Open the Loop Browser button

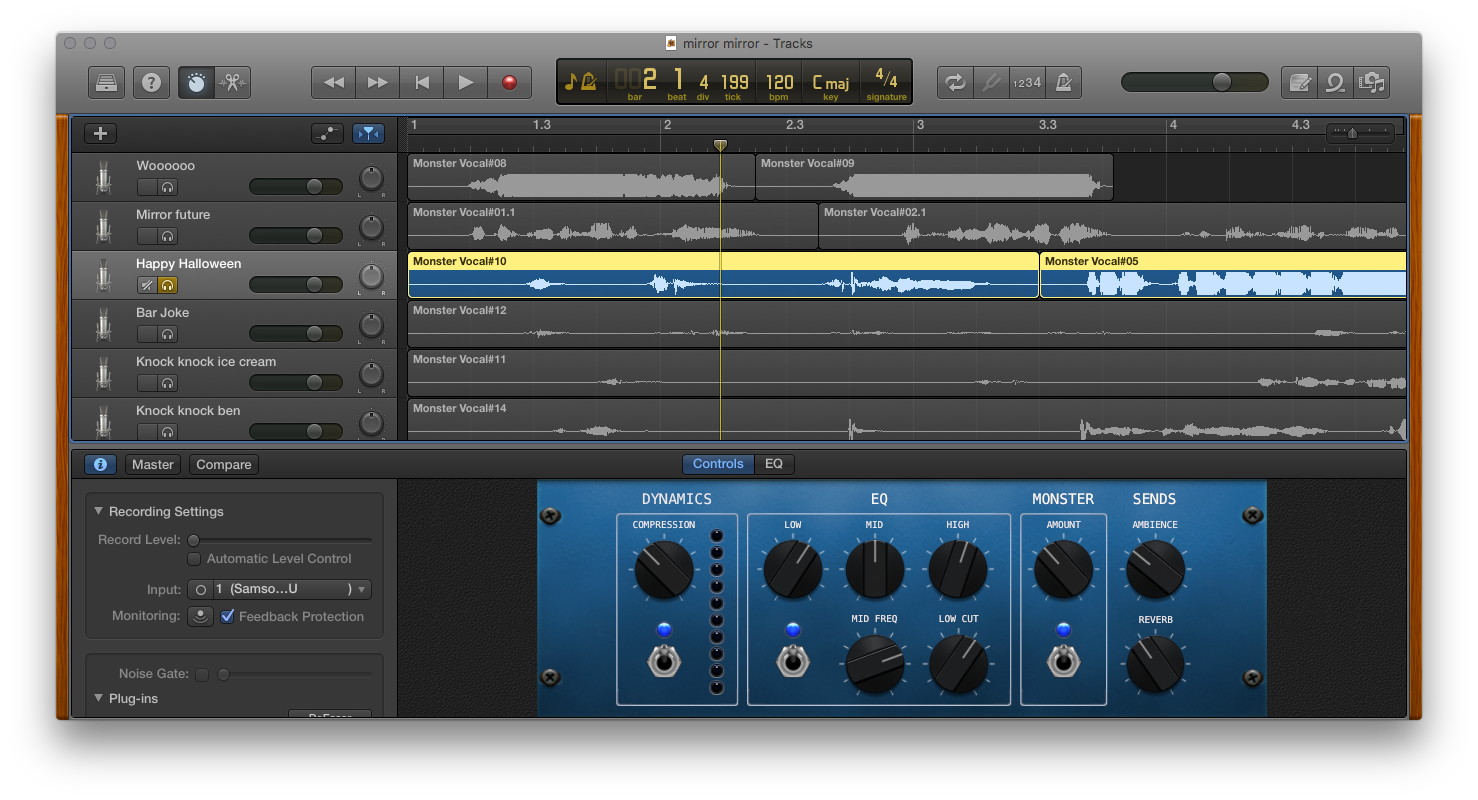tap(1336, 82)
